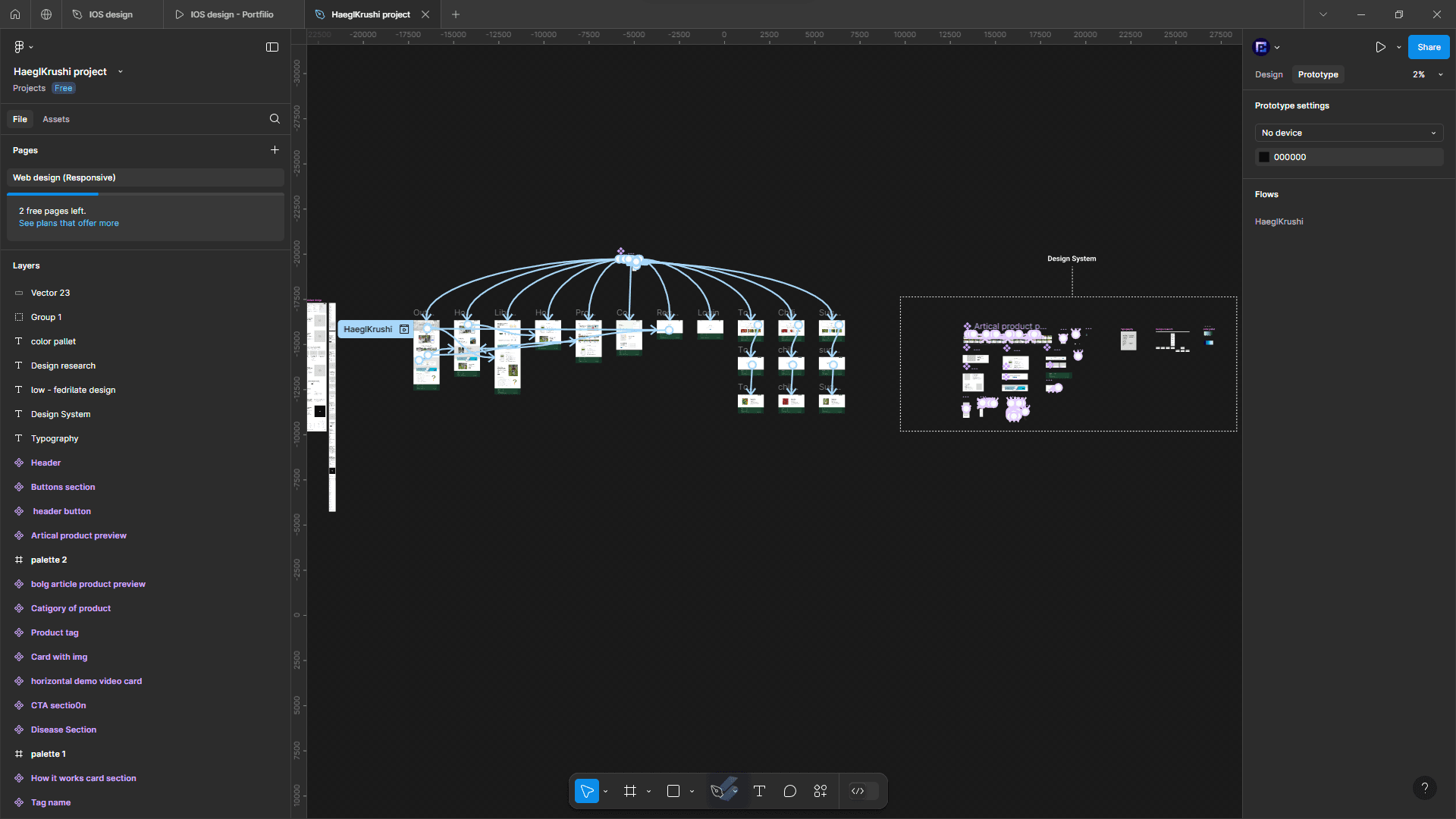Select the Text tool
Viewport: 1456px width, 819px height.
(759, 791)
